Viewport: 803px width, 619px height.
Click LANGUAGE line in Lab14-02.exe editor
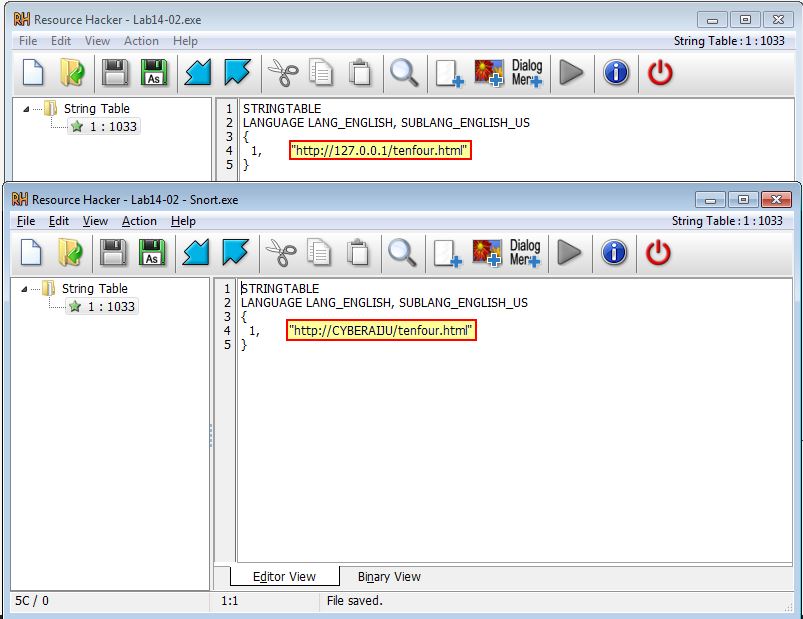tap(386, 122)
